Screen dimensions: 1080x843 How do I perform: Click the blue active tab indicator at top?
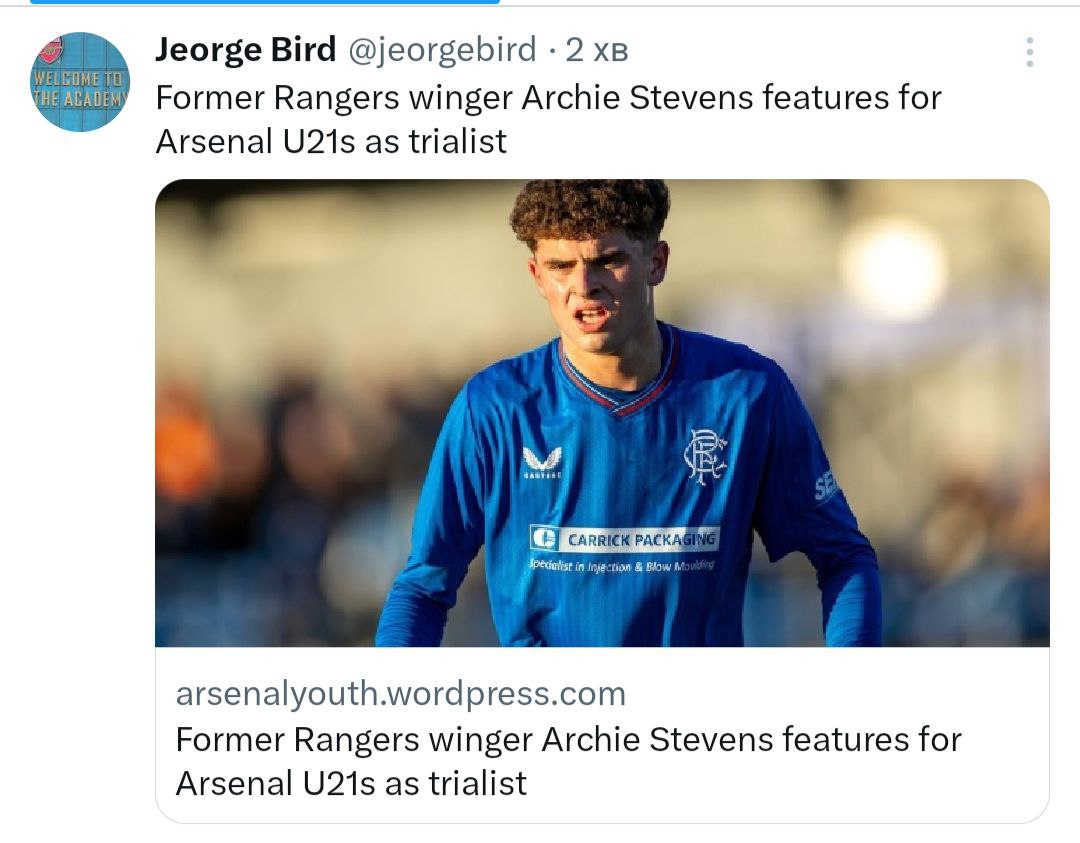264,2
